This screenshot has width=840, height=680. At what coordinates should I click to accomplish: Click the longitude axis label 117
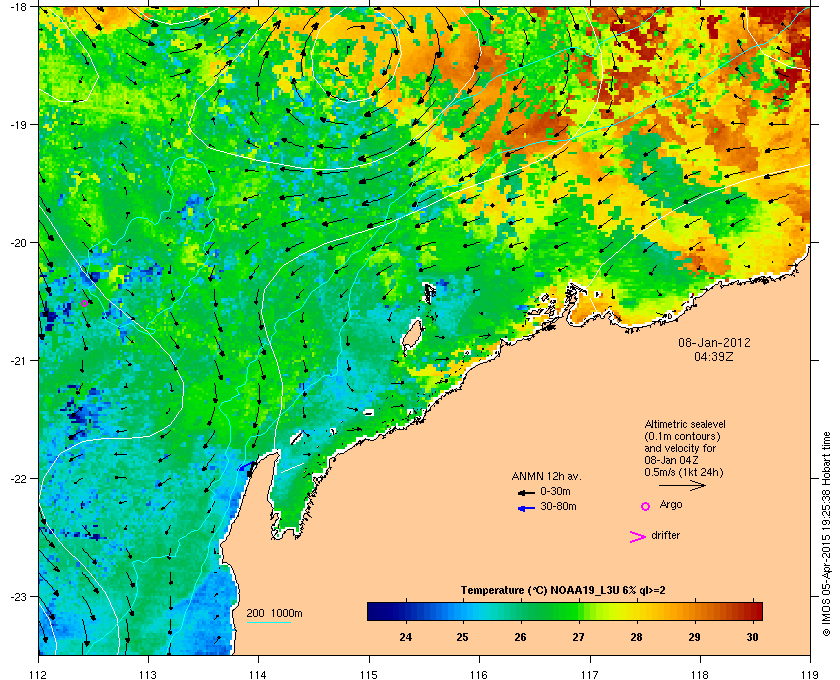[590, 674]
